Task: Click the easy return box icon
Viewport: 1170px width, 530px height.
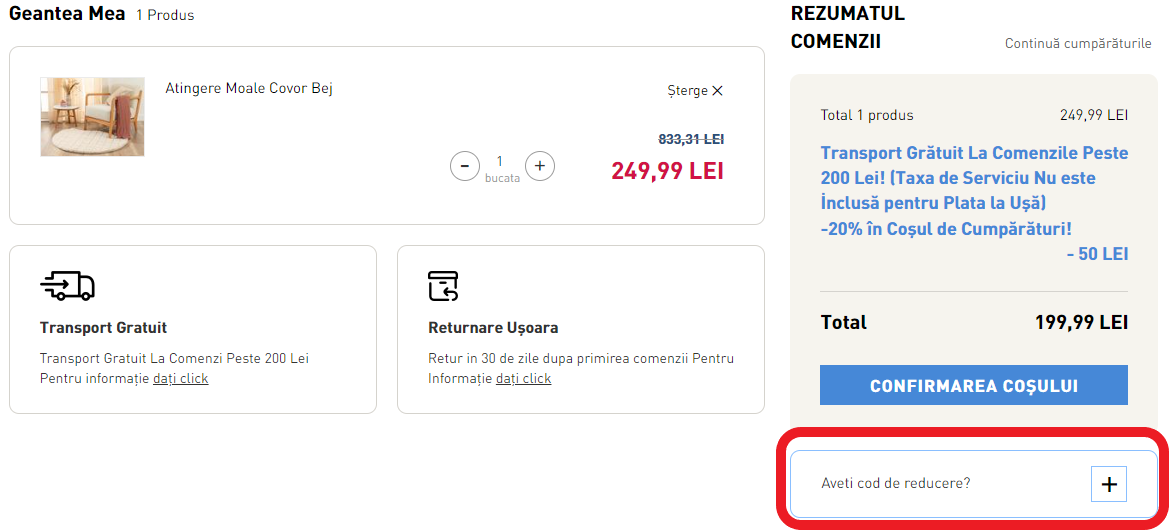Action: (443, 286)
